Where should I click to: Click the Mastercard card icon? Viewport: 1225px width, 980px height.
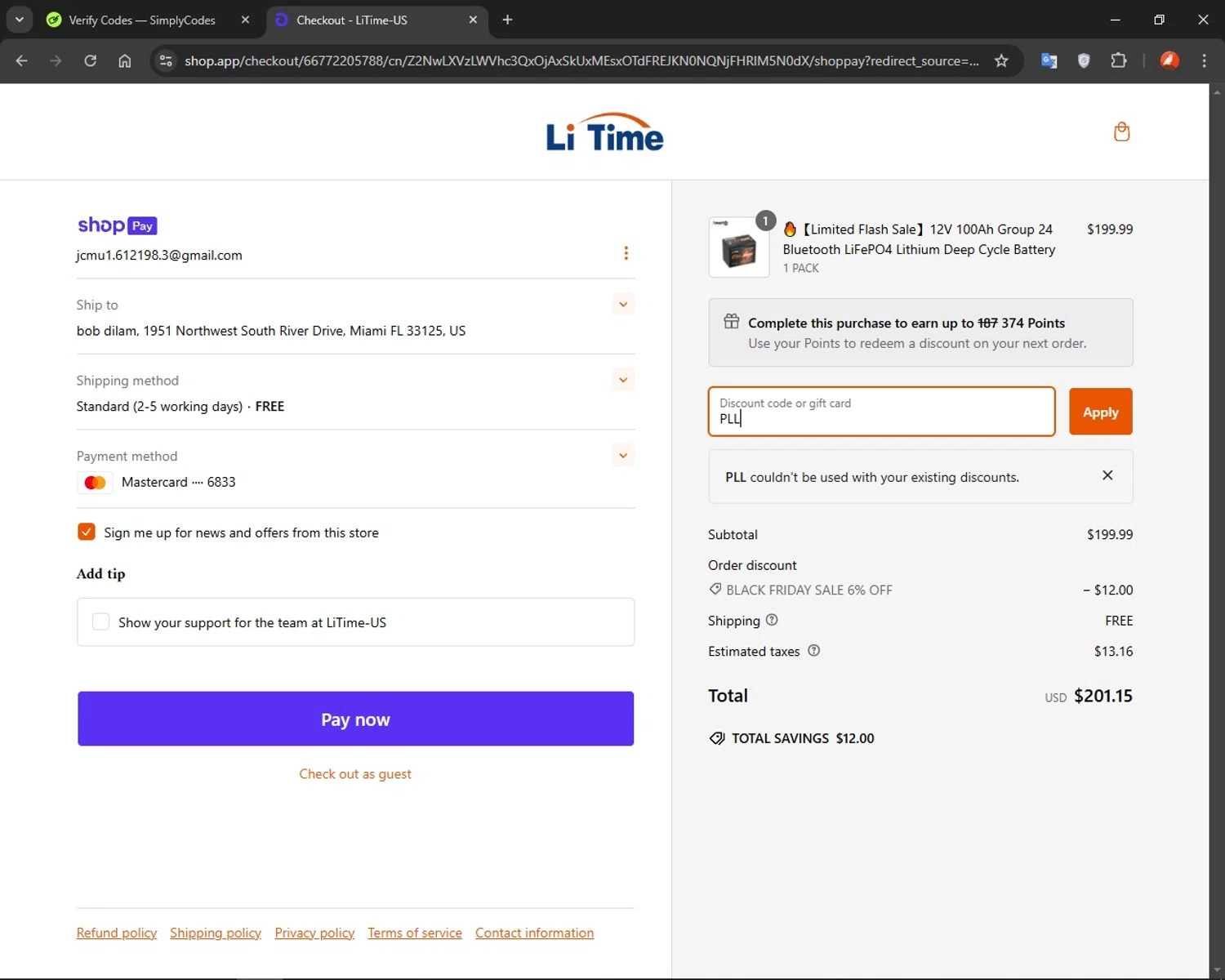(x=95, y=483)
